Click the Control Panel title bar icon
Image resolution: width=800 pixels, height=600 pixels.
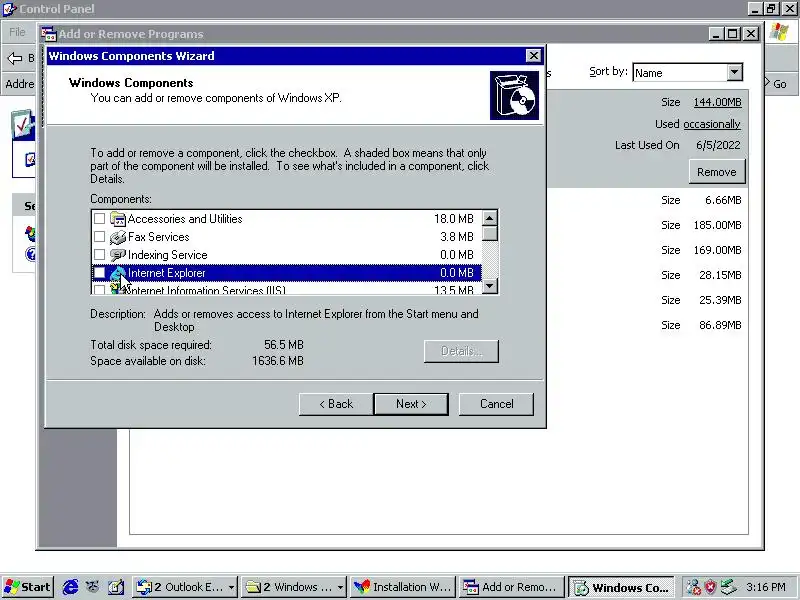pos(9,9)
